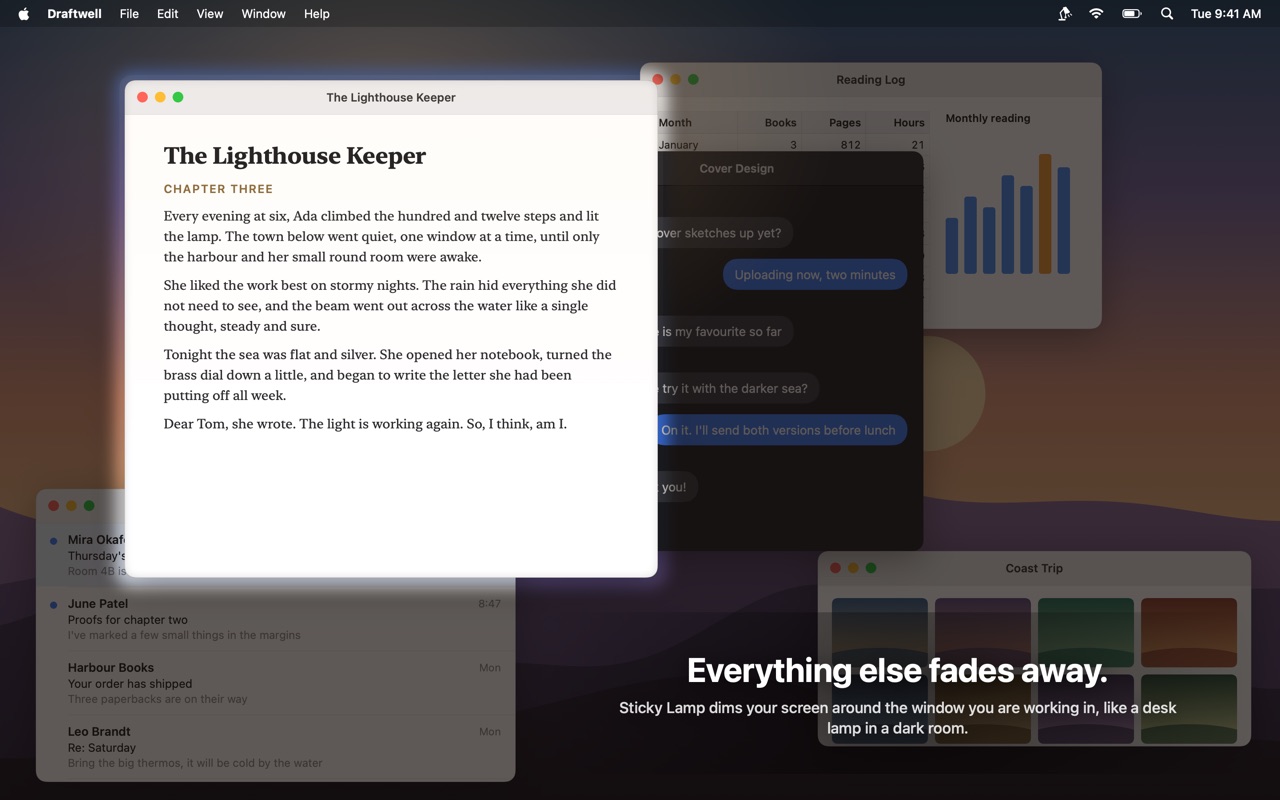Click the 'Uploading now, two minutes' message bubble
The width and height of the screenshot is (1280, 800).
[815, 275]
